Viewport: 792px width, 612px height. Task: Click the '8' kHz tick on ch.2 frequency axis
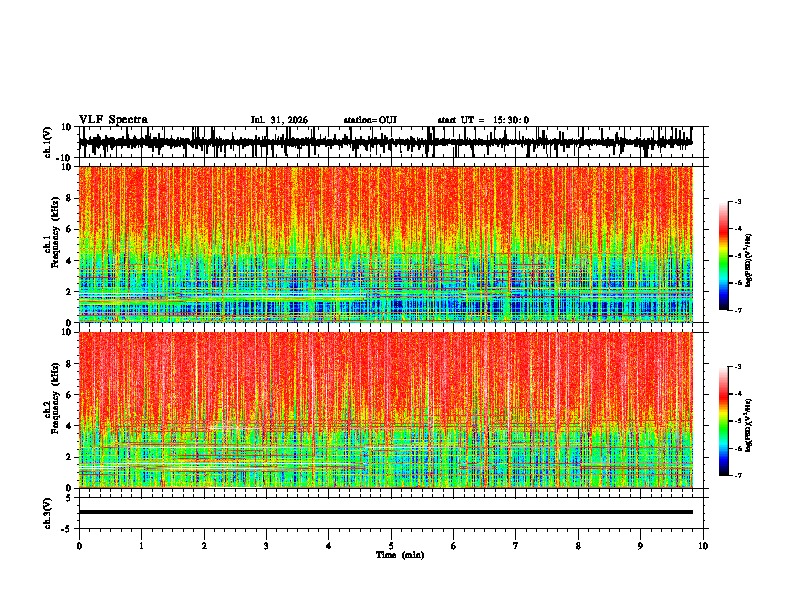click(69, 364)
